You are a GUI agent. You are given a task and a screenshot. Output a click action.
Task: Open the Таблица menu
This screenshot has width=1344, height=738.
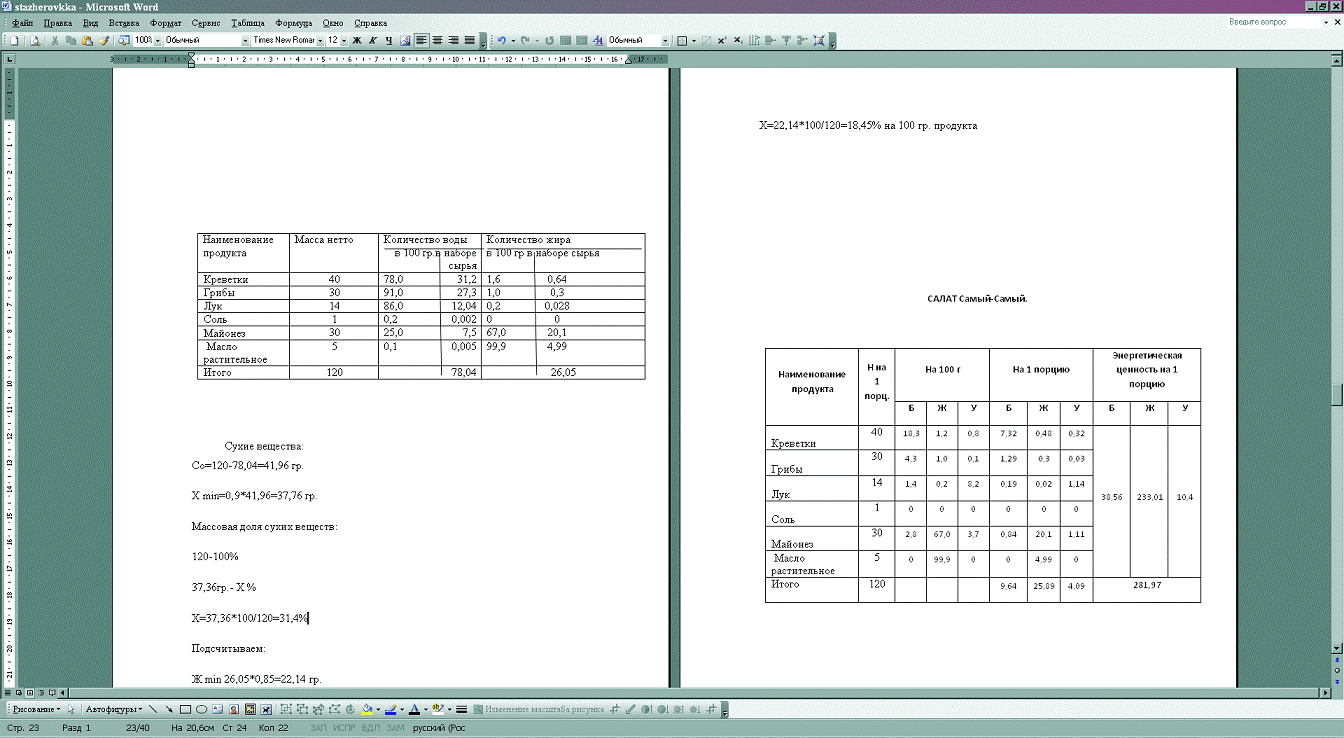point(248,23)
